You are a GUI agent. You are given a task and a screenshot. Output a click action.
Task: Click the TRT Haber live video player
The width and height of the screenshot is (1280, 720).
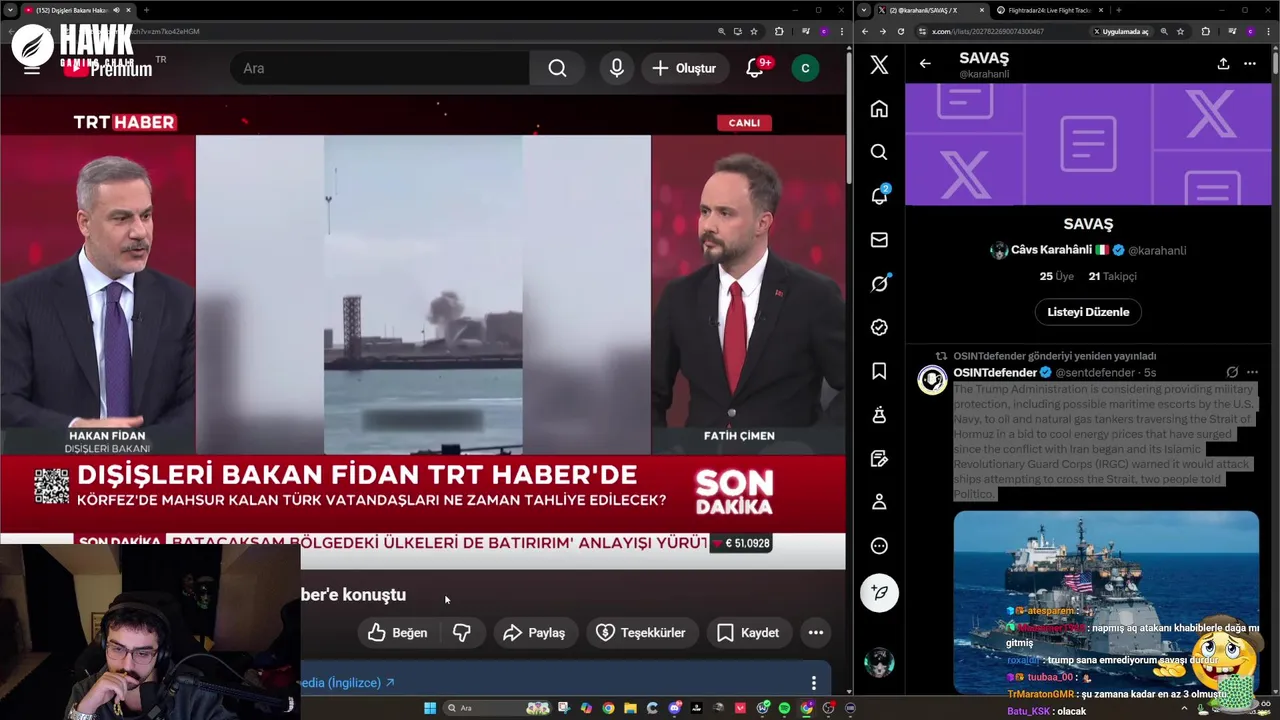[x=423, y=332]
